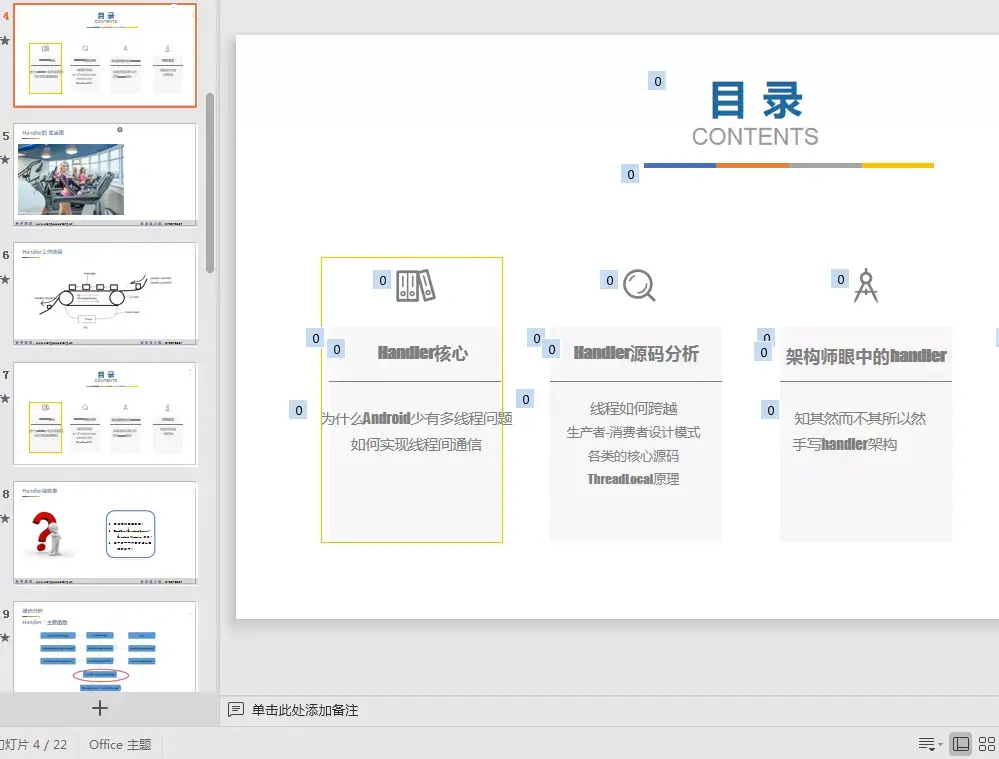The width and height of the screenshot is (999, 759).
Task: Click the Office 主题 theme label
Action: click(120, 744)
